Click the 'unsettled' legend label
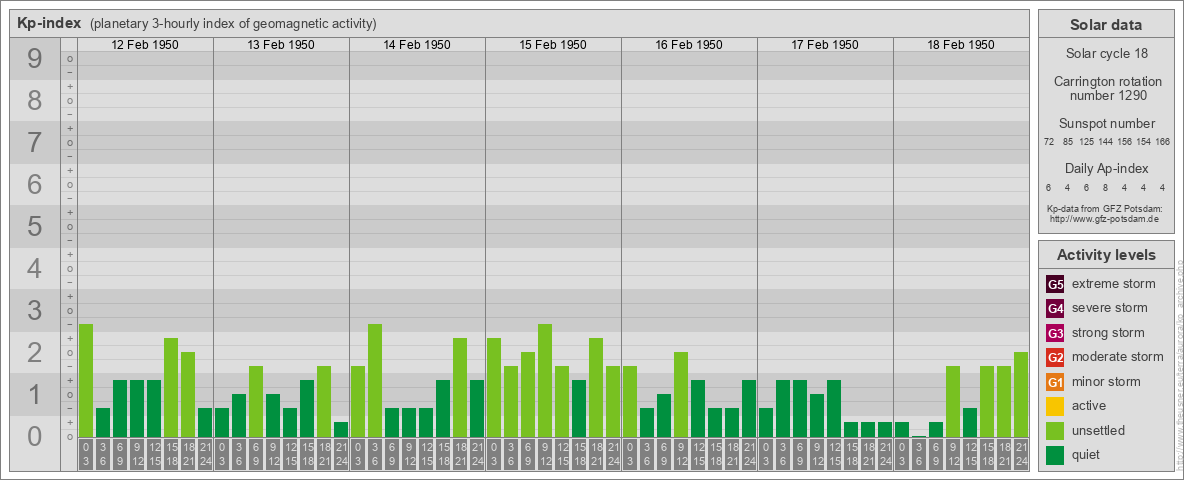Viewport: 1184px width, 480px height. pyautogui.click(x=1099, y=430)
